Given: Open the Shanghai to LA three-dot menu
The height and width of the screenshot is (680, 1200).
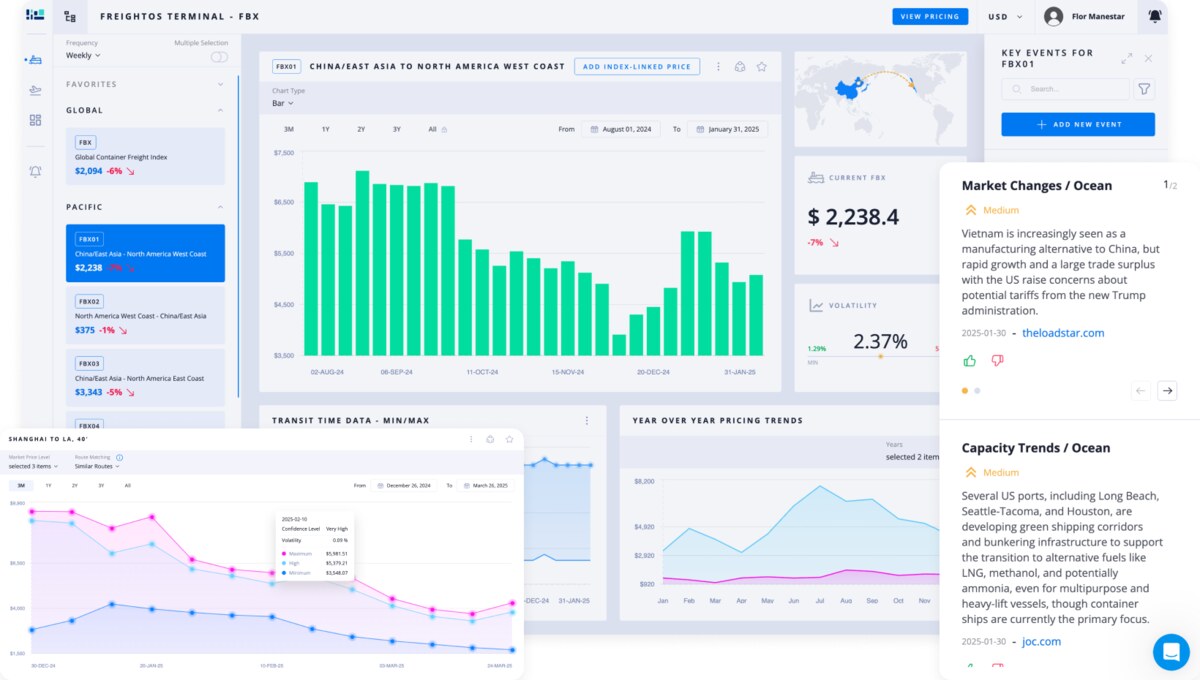Looking at the screenshot, I should coord(471,439).
